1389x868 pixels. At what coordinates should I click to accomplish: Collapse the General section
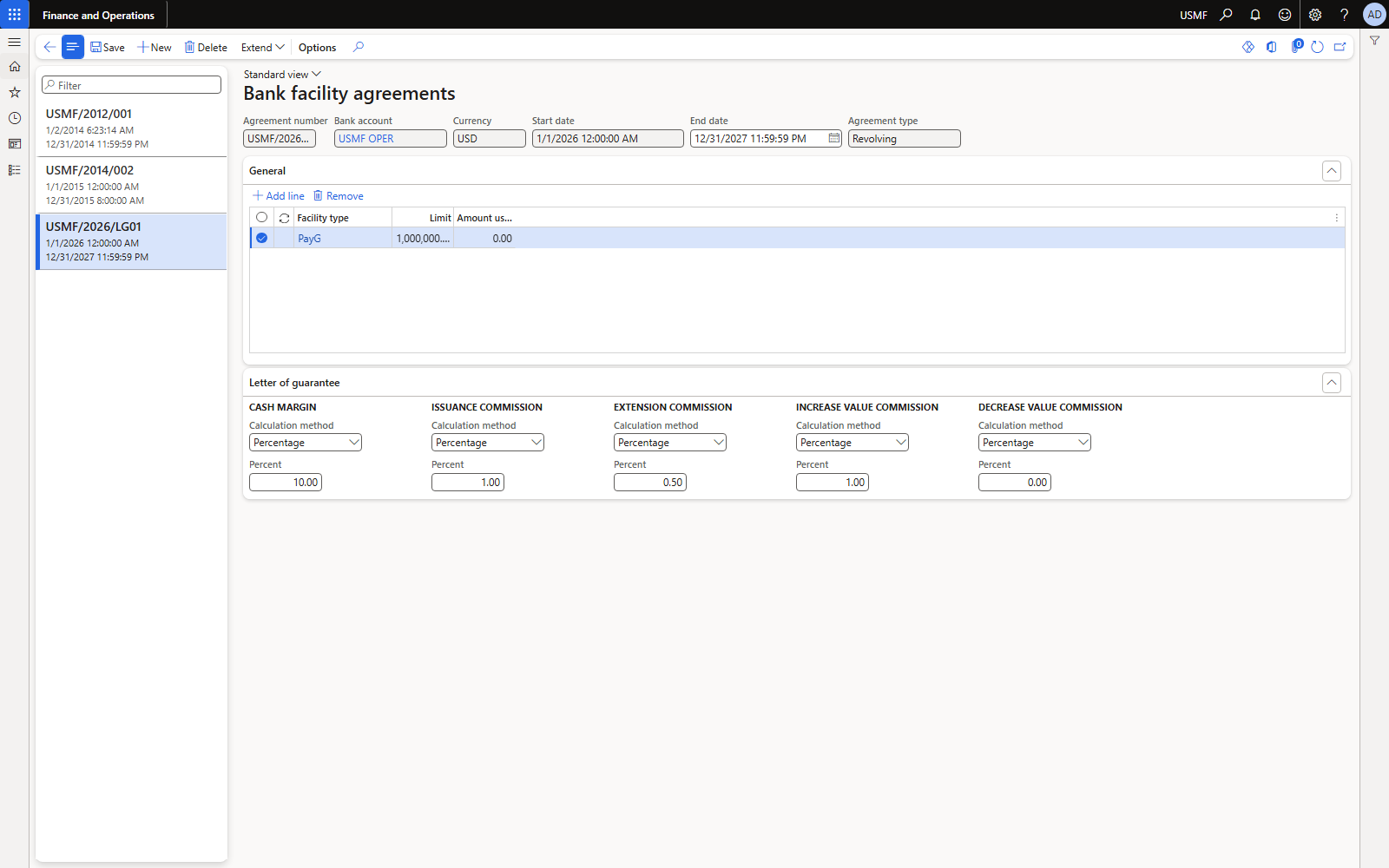coord(1332,171)
